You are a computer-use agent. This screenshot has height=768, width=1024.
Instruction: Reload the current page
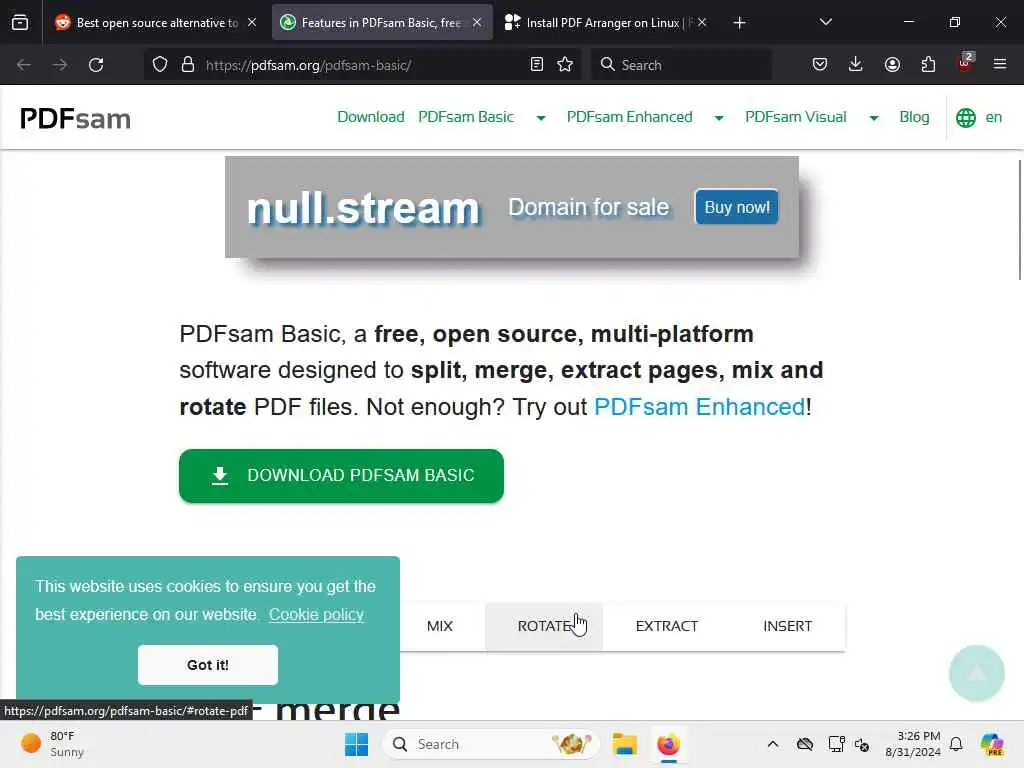click(96, 65)
